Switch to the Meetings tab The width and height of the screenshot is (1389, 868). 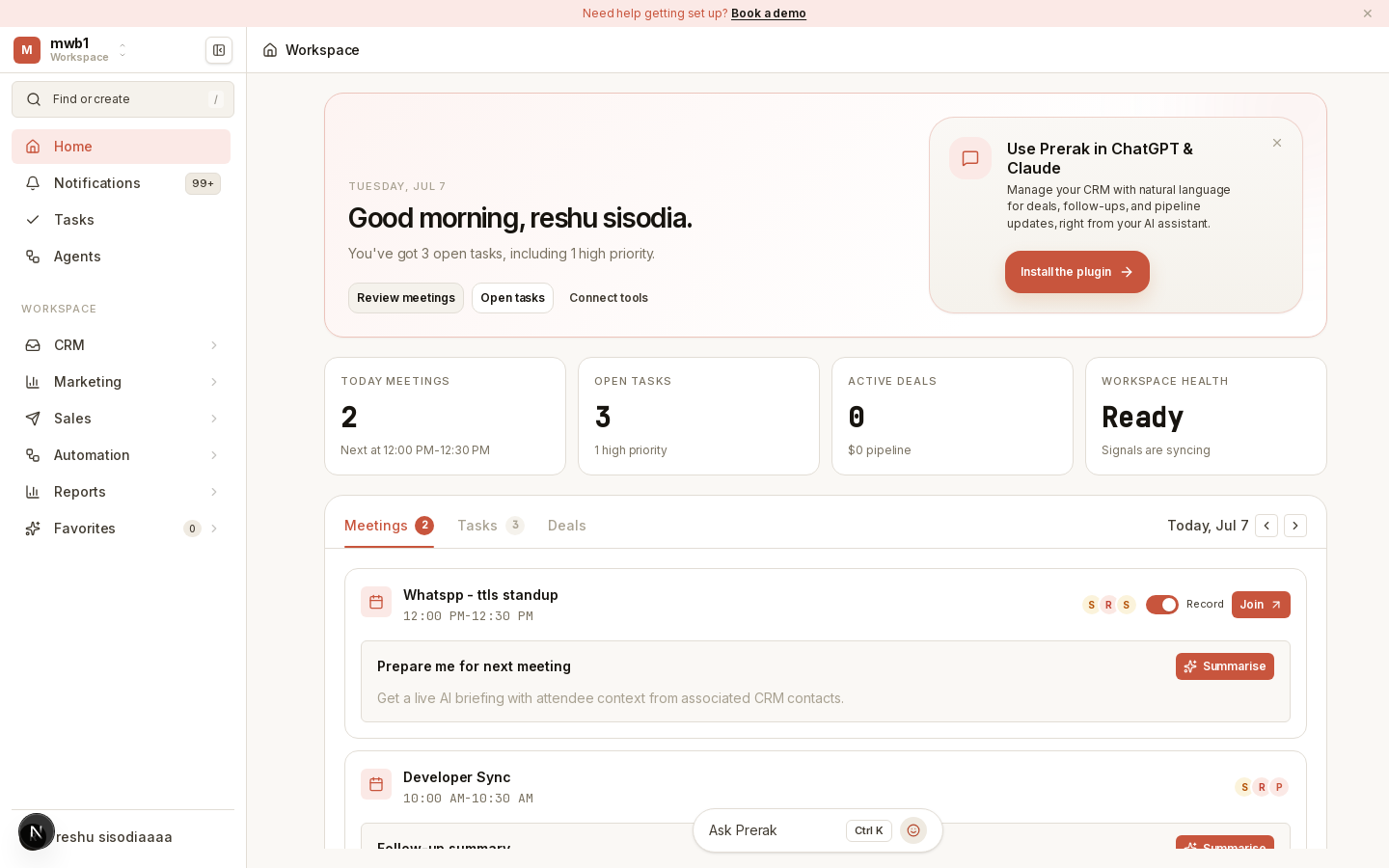389,526
